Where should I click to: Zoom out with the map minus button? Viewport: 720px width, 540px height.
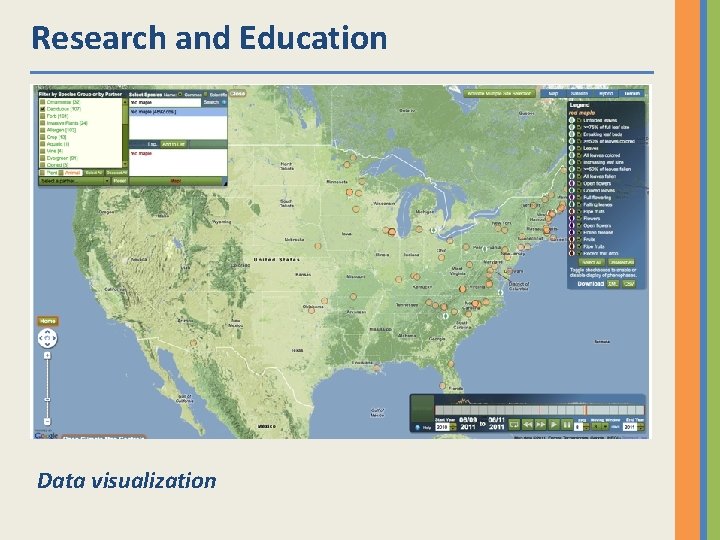tap(47, 421)
